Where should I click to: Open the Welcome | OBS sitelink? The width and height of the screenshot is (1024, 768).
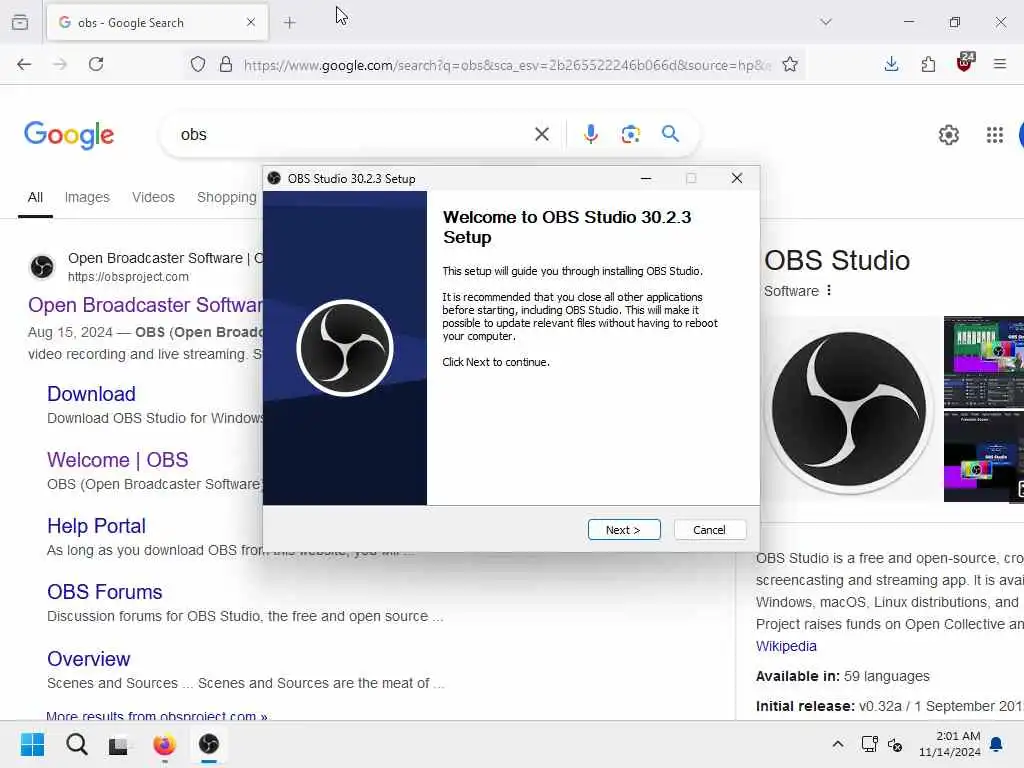118,460
